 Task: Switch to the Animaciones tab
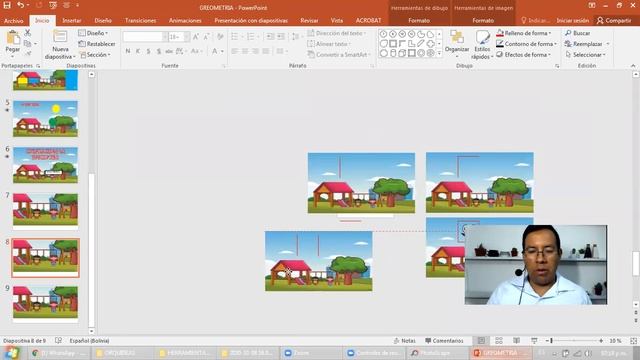(185, 20)
